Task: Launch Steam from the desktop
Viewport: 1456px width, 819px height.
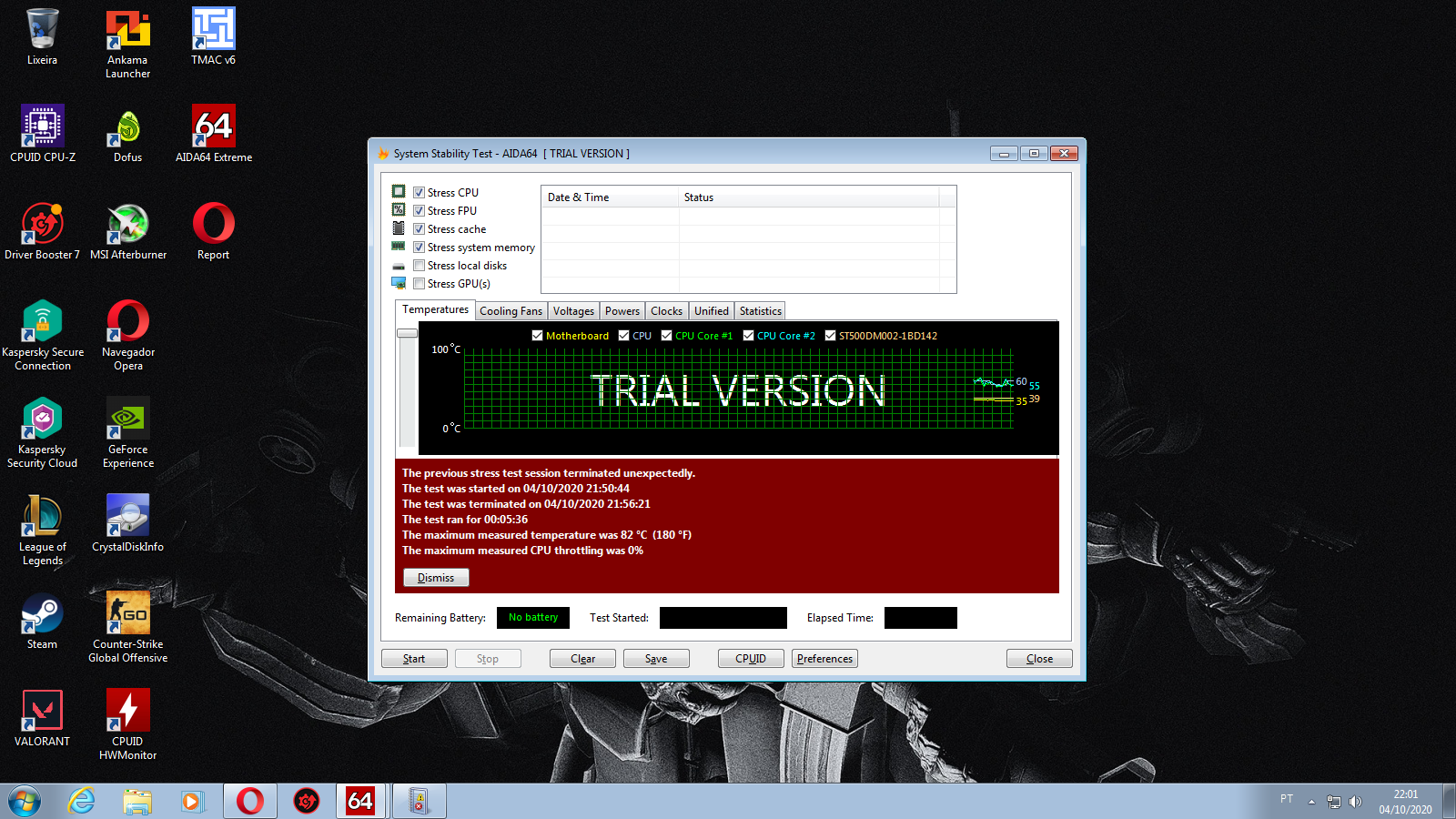Action: point(42,621)
